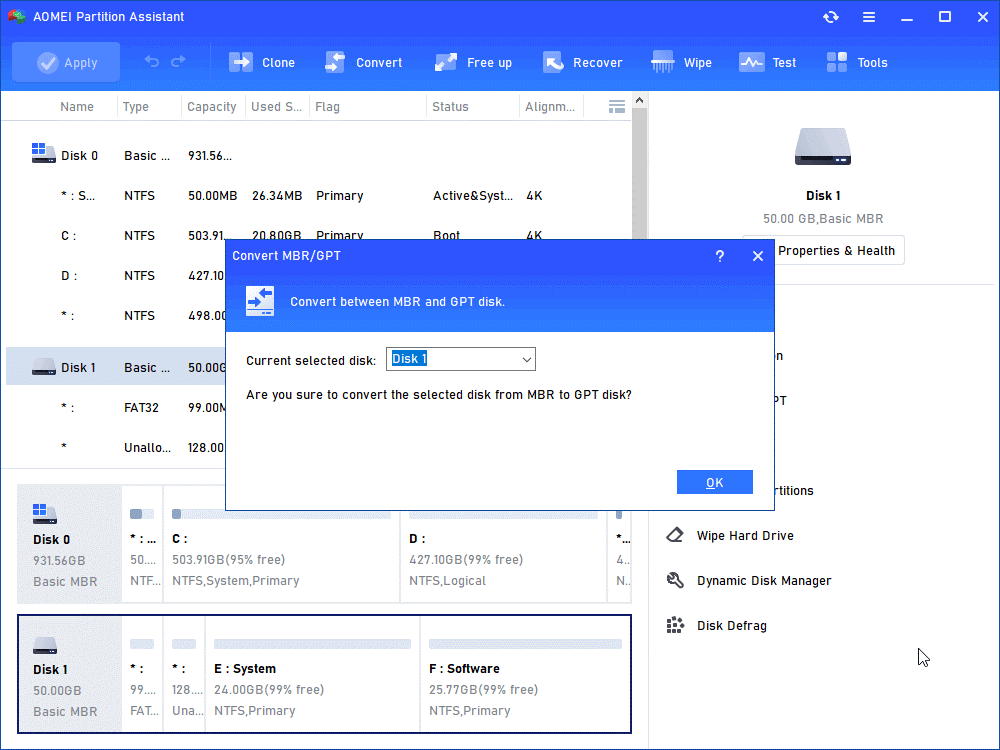Click the dialog help question mark
1000x750 pixels.
719,256
